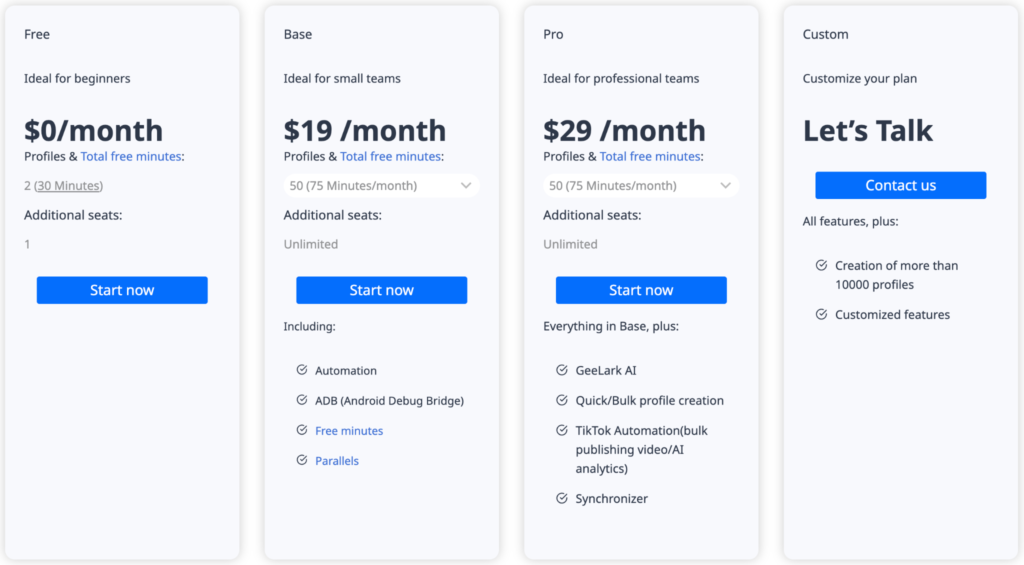Open Total free minutes link in Free plan

pyautogui.click(x=131, y=156)
